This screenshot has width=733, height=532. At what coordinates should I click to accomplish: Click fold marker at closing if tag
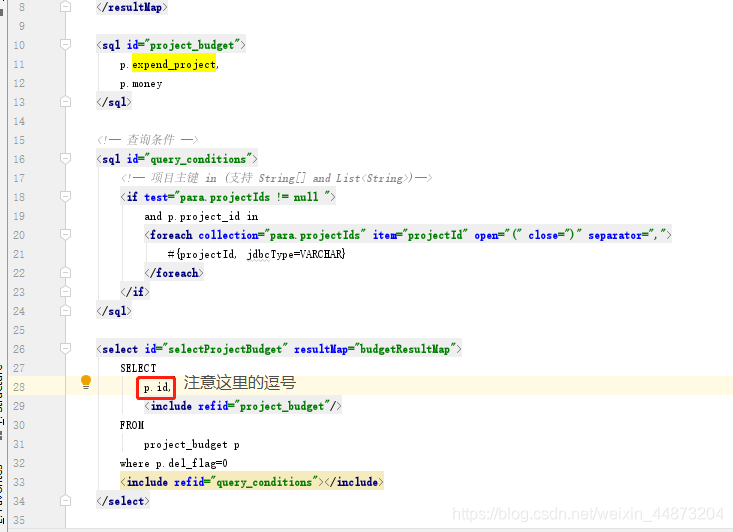[66, 292]
